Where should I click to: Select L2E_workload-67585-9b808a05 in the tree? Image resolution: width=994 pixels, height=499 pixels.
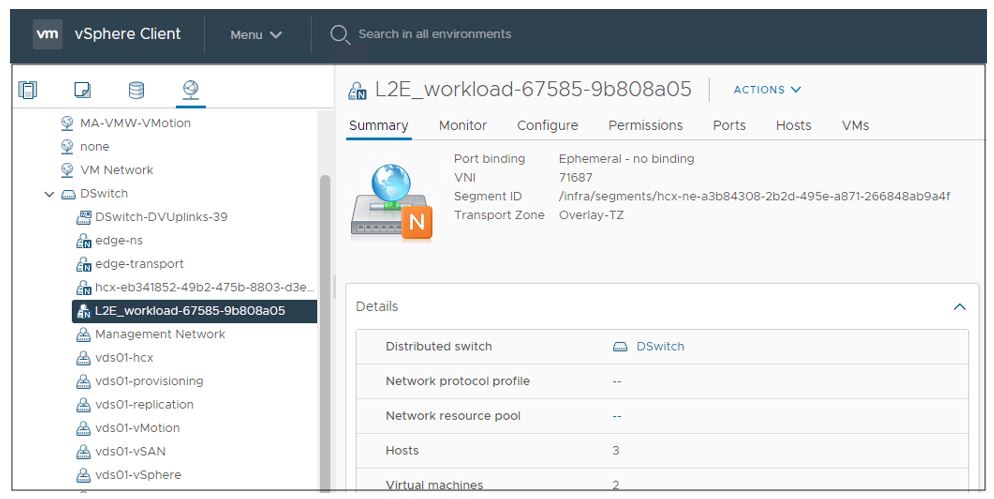click(x=195, y=311)
